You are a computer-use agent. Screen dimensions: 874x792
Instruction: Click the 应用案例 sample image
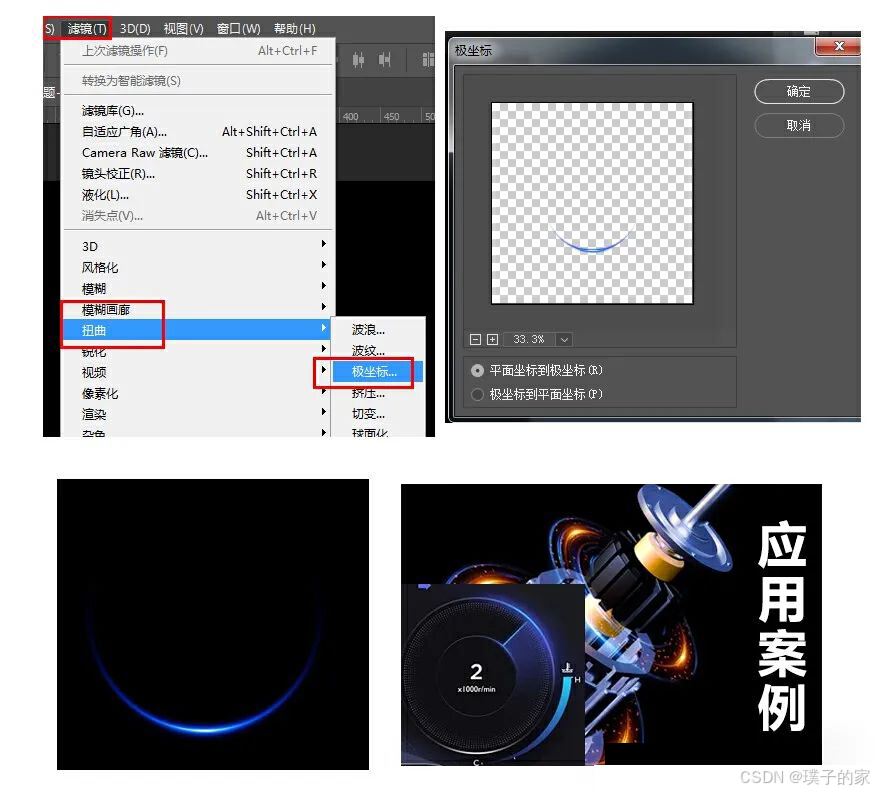[611, 624]
